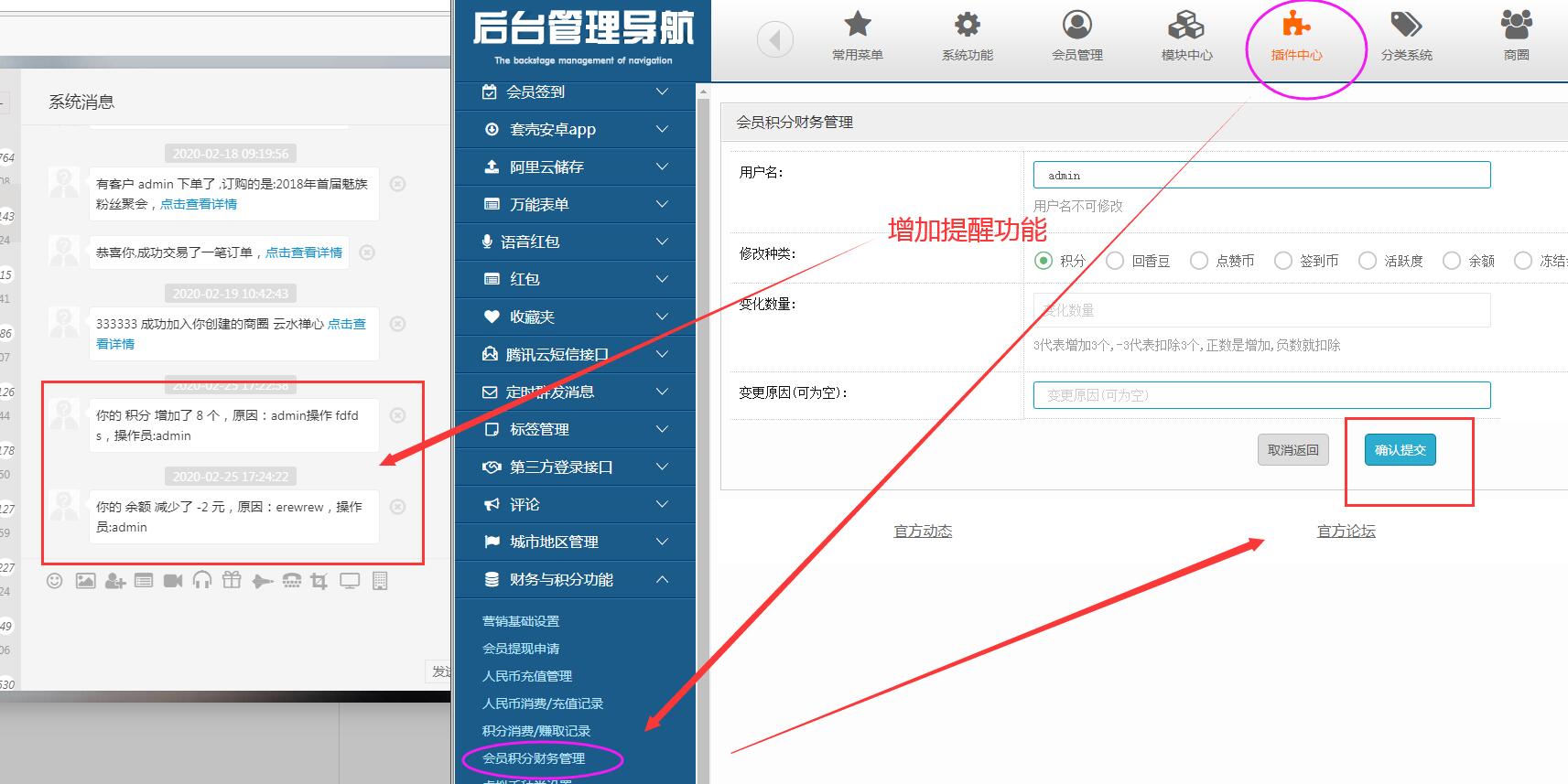Click the add contact icon in chat toolbar
Viewport: 1568px width, 784px height.
114,581
